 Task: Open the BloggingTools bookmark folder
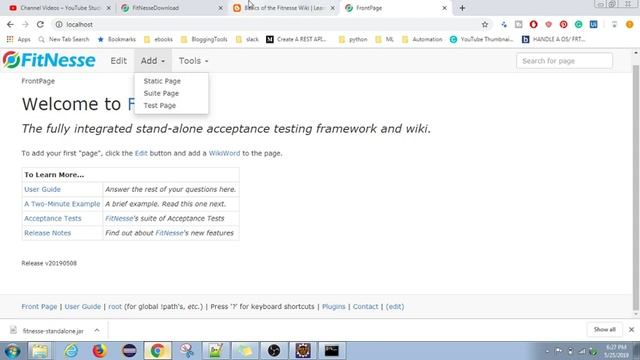[x=204, y=39]
